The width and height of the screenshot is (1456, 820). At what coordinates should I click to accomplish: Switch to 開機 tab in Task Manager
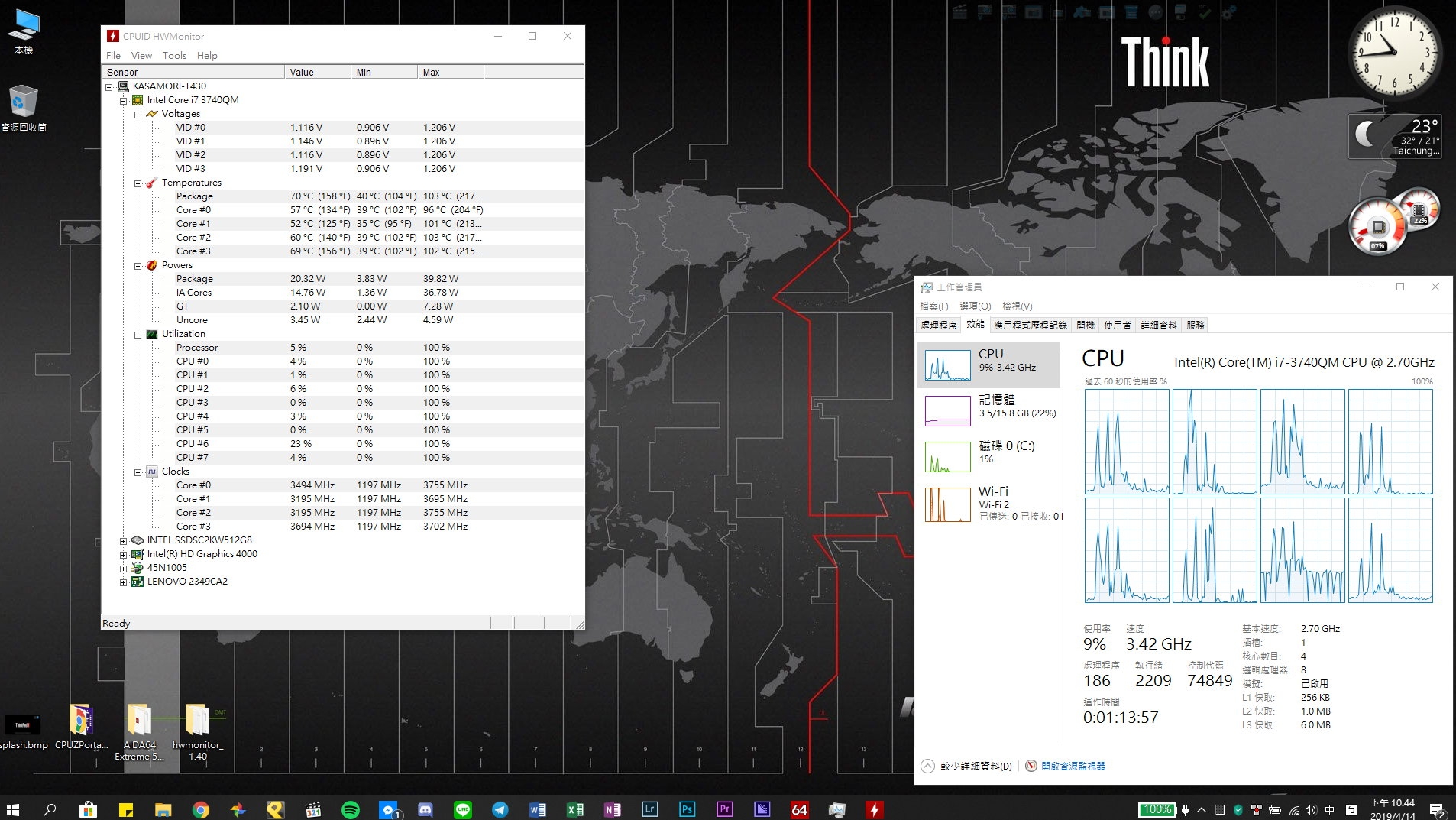pyautogui.click(x=1086, y=325)
